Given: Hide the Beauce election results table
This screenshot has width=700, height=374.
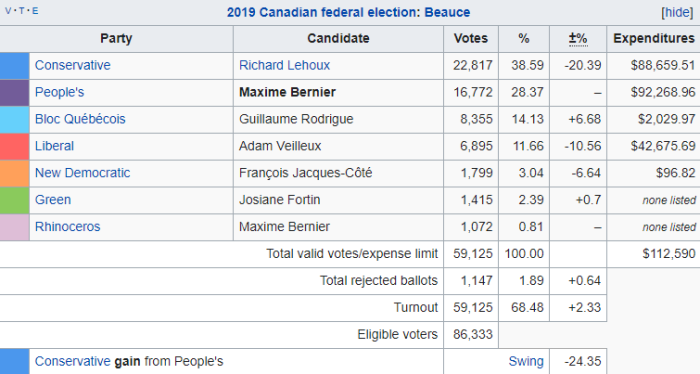Looking at the screenshot, I should [677, 12].
